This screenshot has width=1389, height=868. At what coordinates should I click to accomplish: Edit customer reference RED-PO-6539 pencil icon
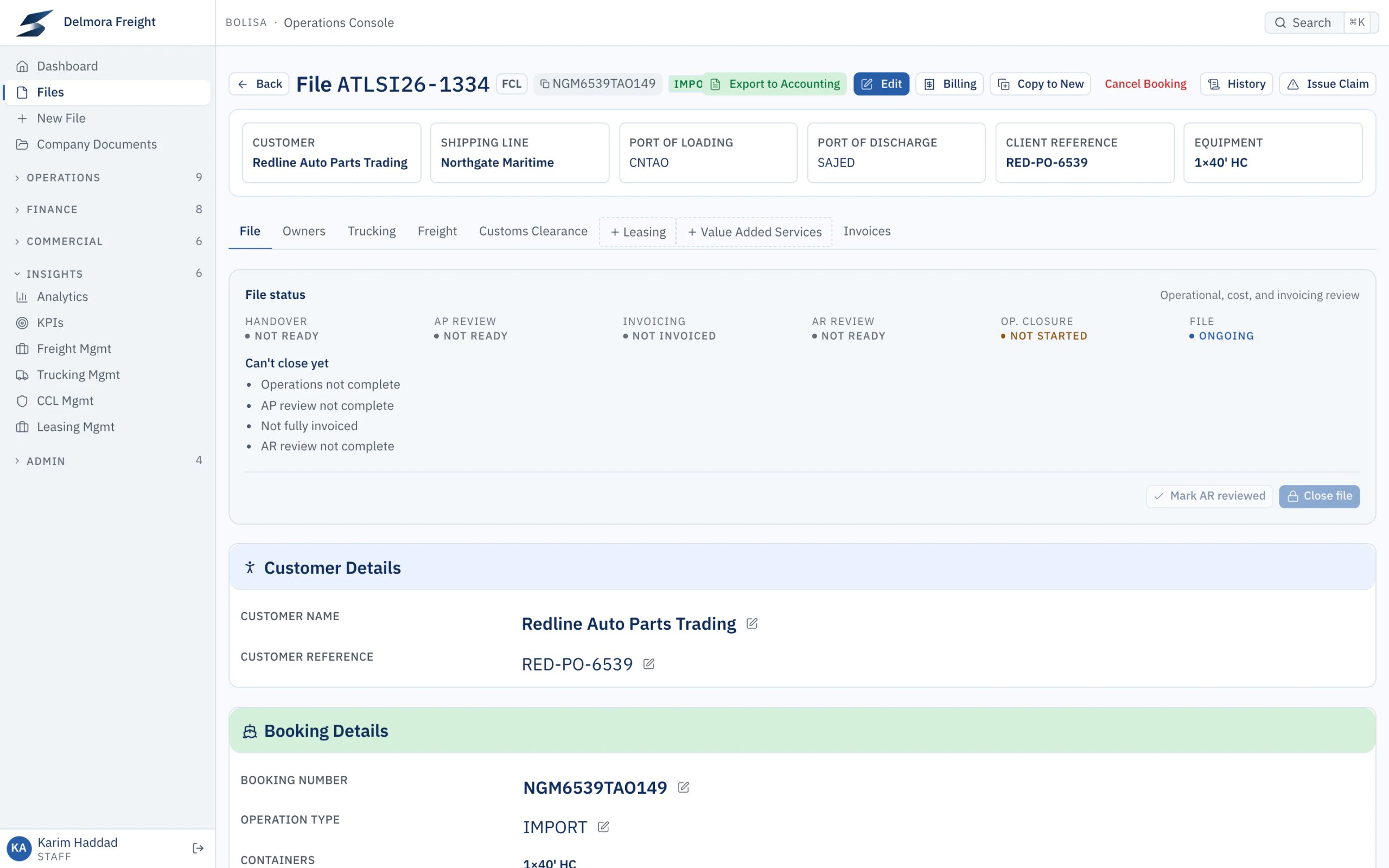648,664
